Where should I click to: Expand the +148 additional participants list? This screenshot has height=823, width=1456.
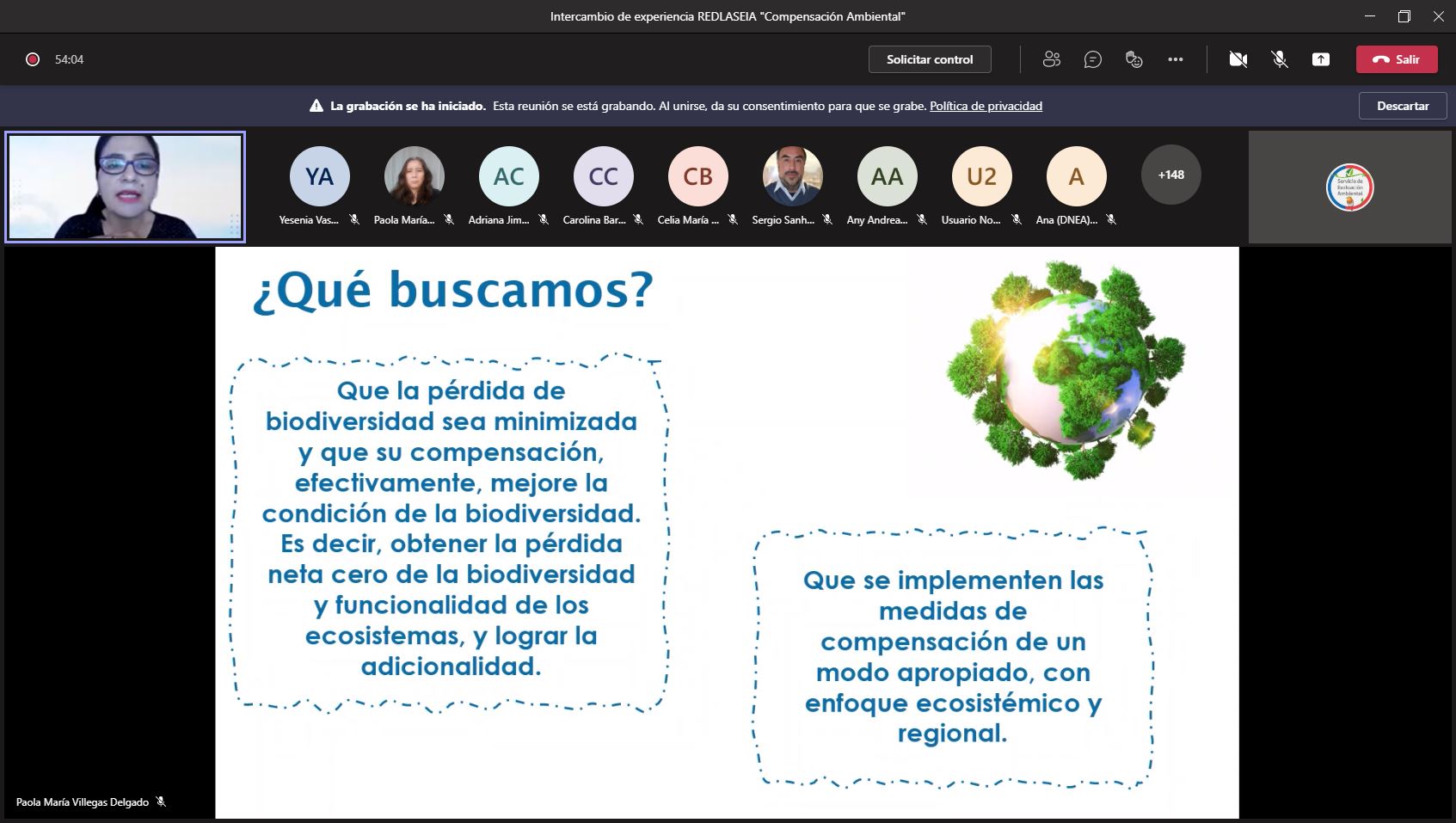point(1170,175)
